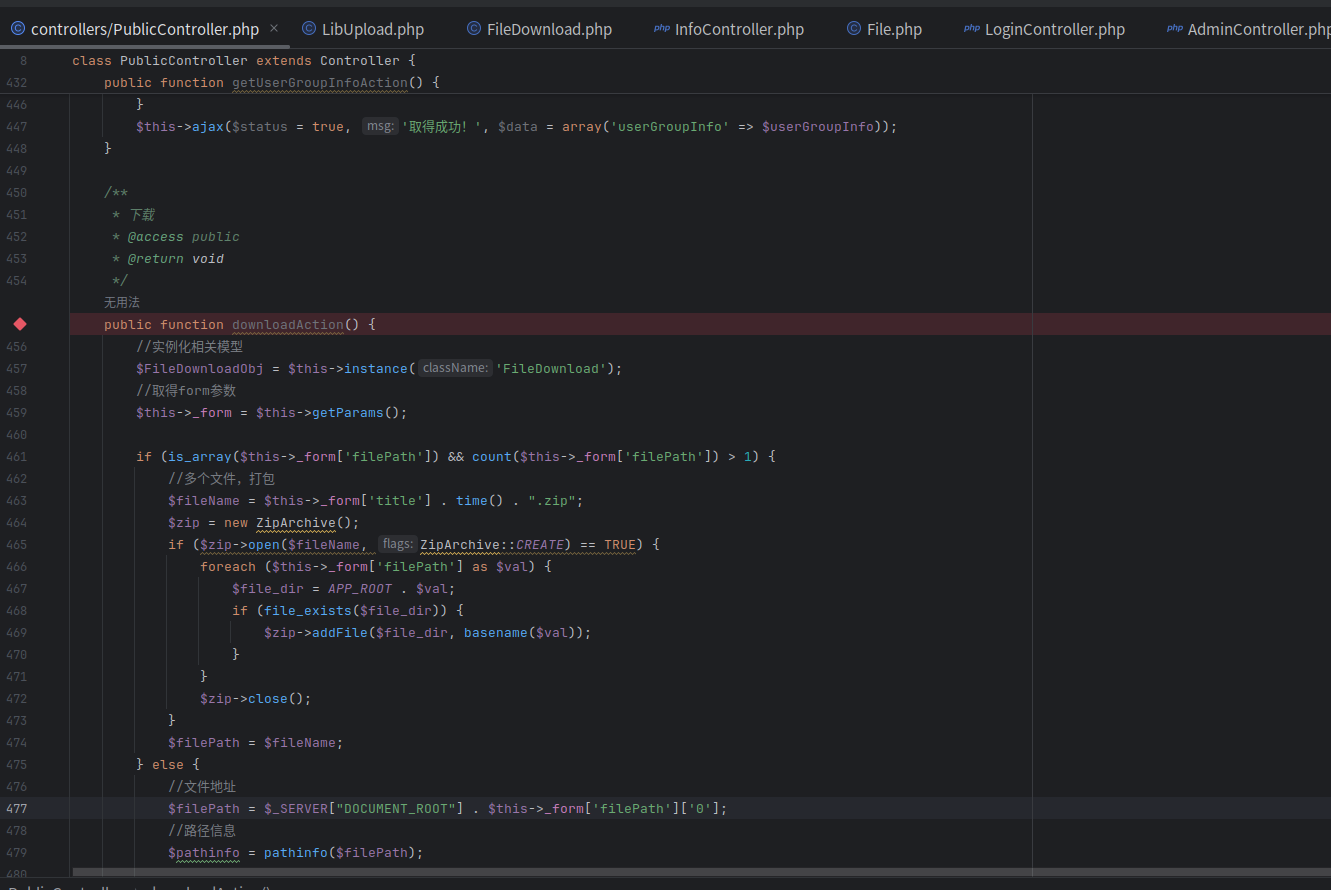Click the AdminController.php php icon

tap(1174, 29)
